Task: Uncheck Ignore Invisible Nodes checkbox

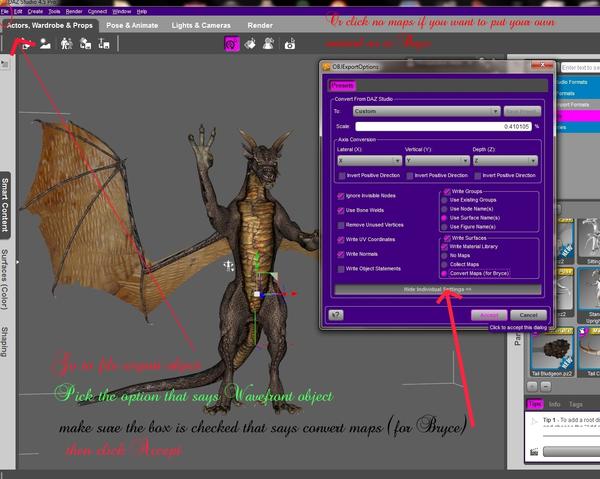Action: pyautogui.click(x=342, y=197)
